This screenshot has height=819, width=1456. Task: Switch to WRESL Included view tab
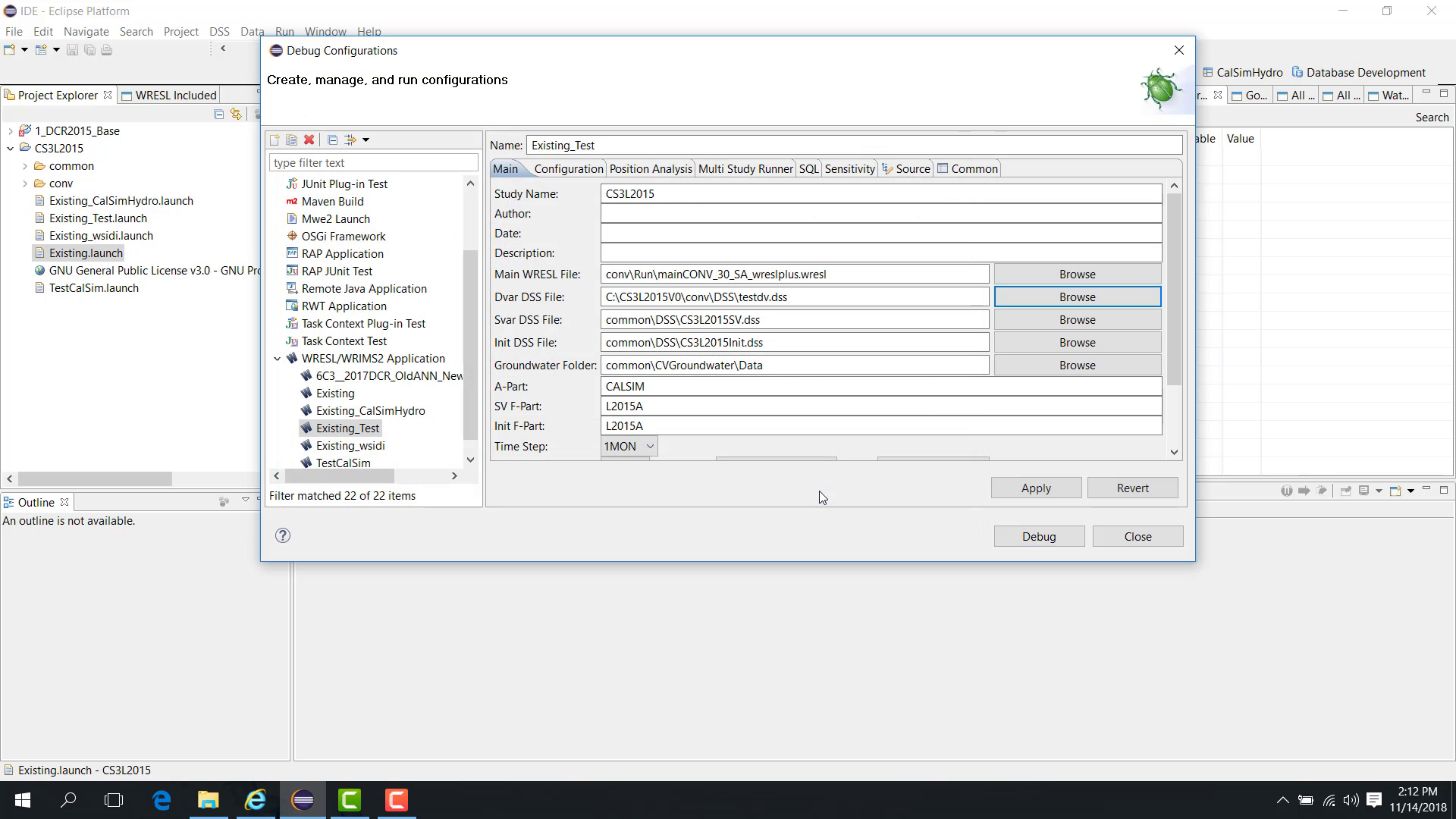pyautogui.click(x=169, y=95)
